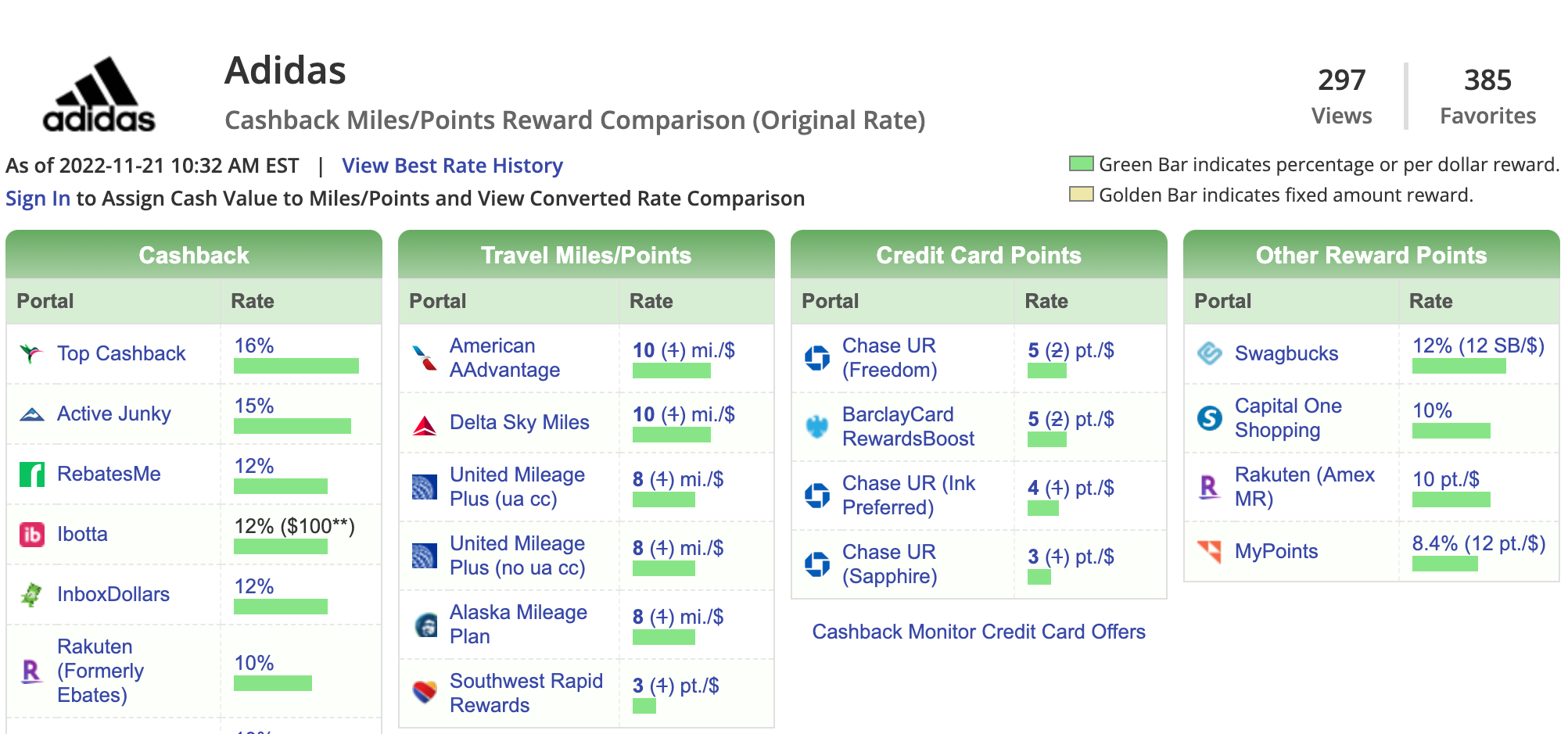Image resolution: width=1568 pixels, height=734 pixels.
Task: Open the Active Junky portal link
Action: (x=114, y=414)
